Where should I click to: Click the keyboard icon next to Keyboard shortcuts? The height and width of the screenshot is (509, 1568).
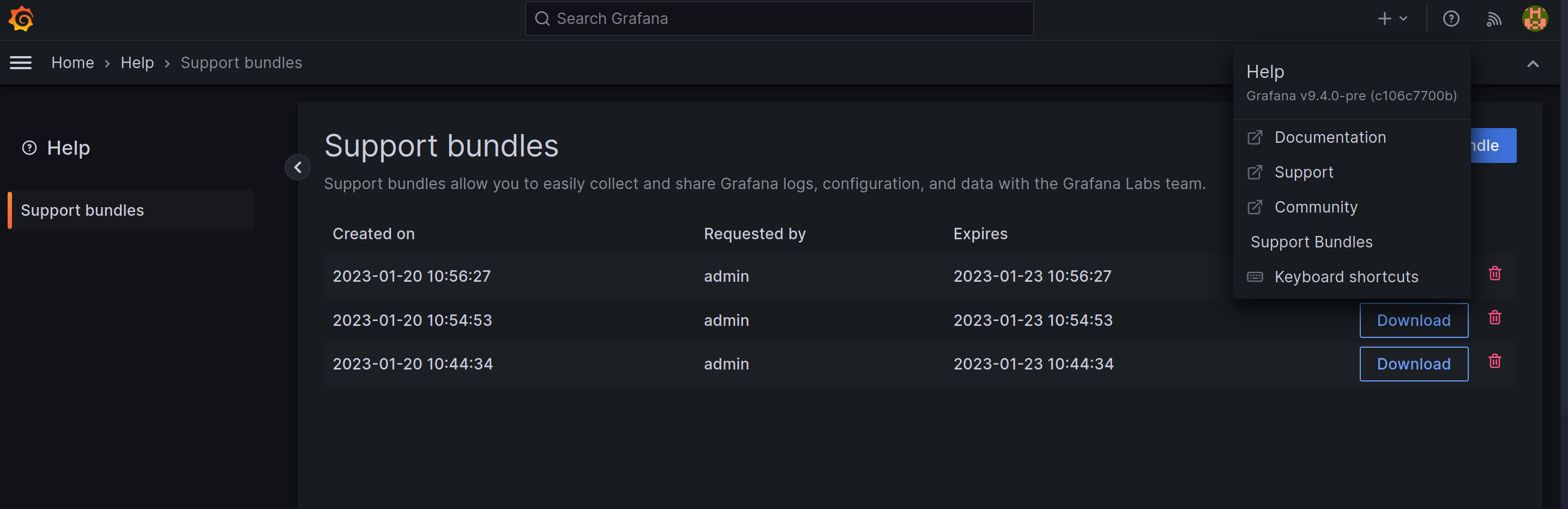1254,277
